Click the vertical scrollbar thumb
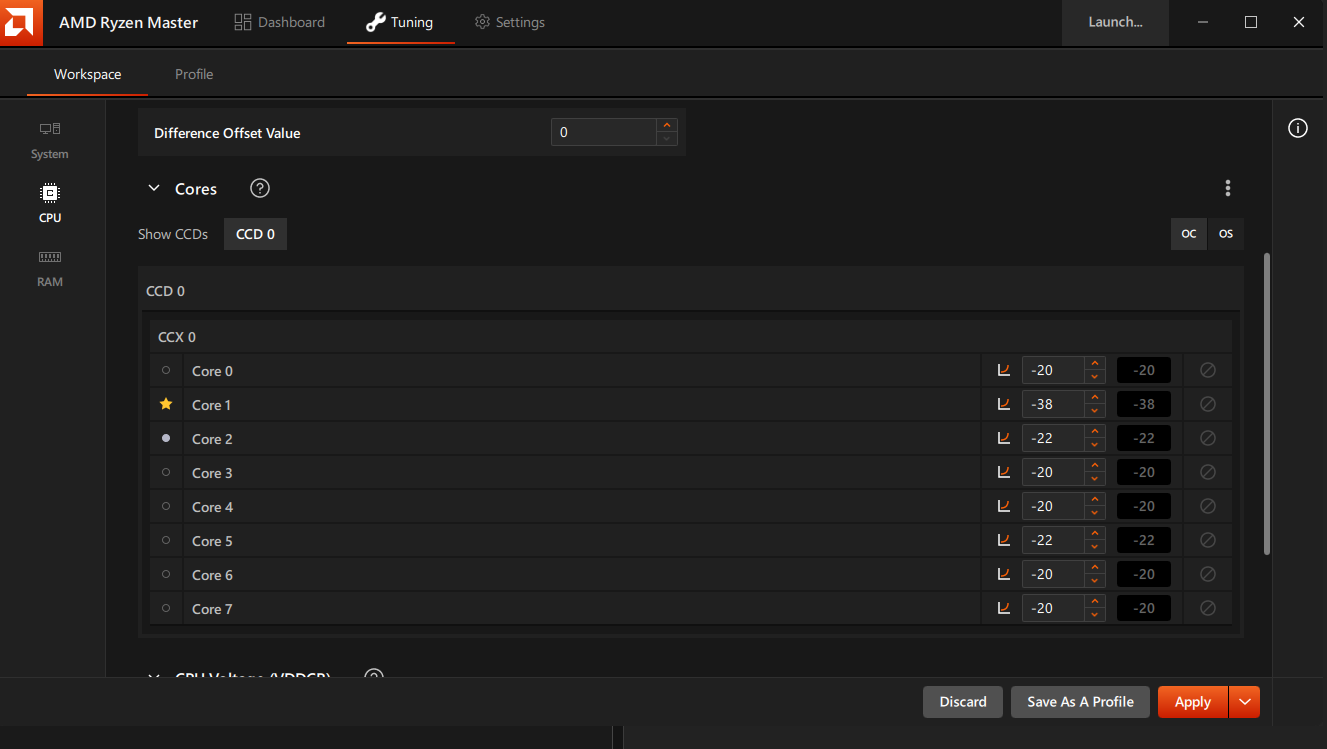Screen dimensions: 1327x749 [1267, 403]
